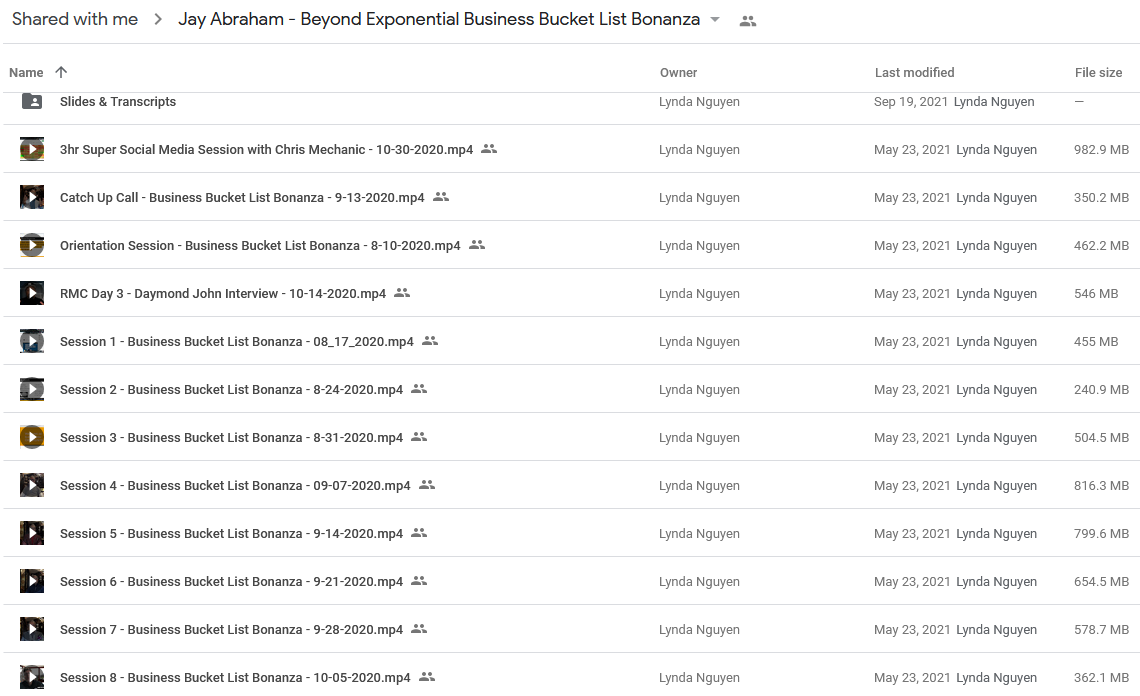The image size is (1140, 696).
Task: Sort by File size column header
Action: point(1099,73)
